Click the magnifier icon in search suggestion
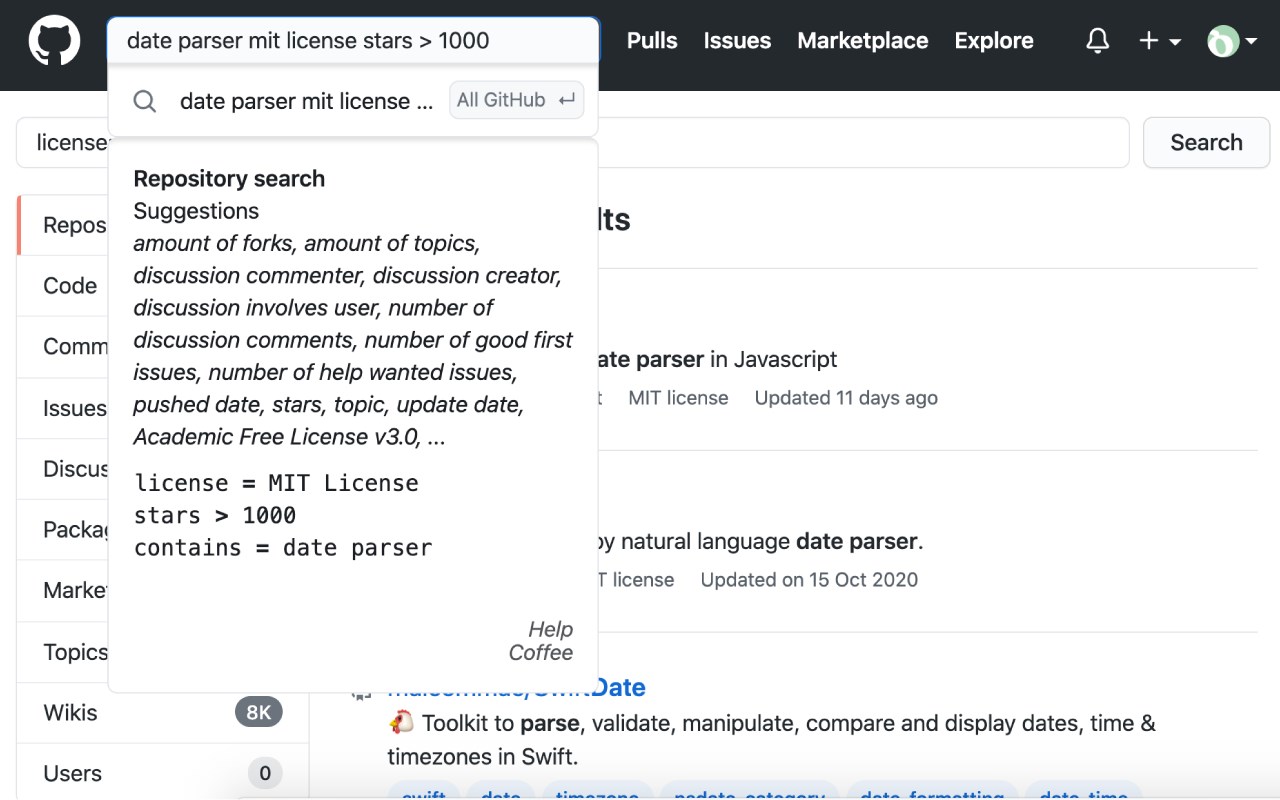1280x800 pixels. click(145, 101)
